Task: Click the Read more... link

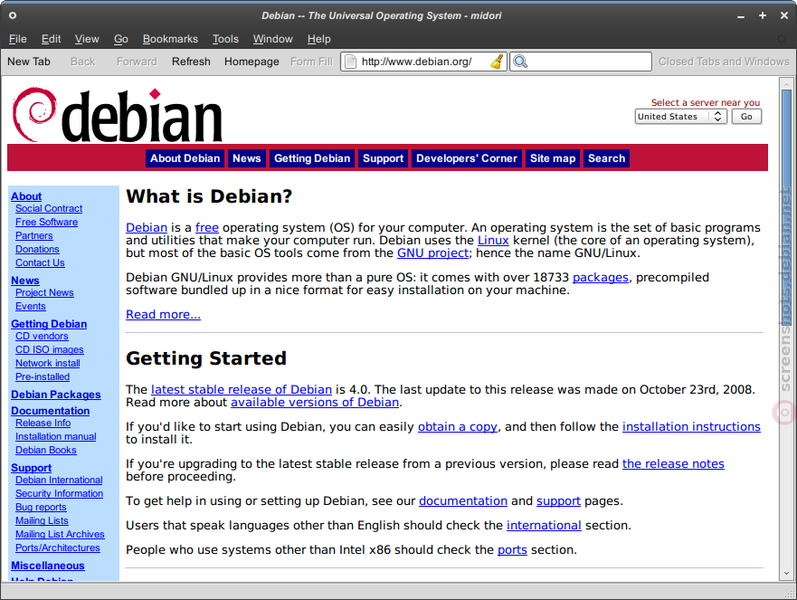Action: coord(163,314)
